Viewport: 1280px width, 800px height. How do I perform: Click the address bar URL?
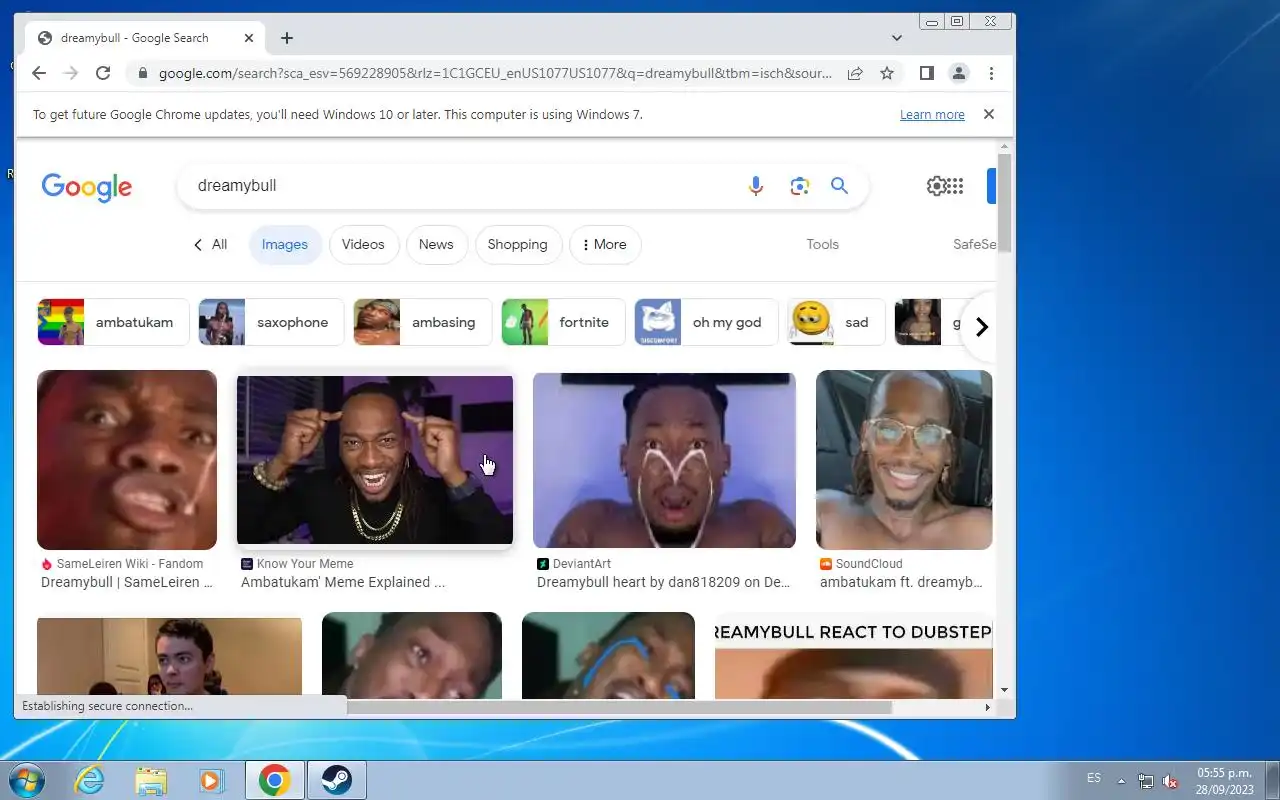495,73
